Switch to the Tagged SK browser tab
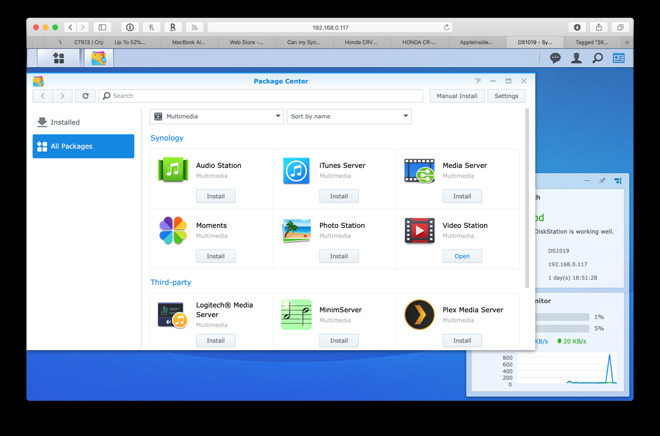 click(x=592, y=42)
